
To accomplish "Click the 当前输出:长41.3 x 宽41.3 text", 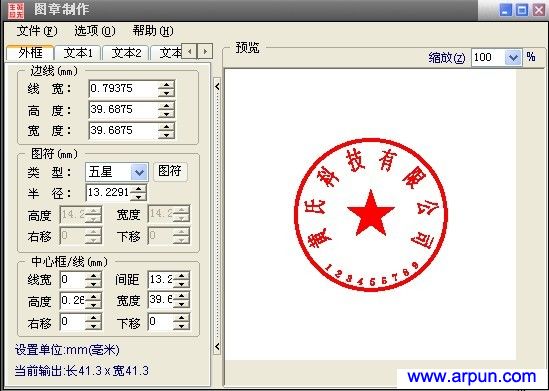I will click(x=82, y=371).
